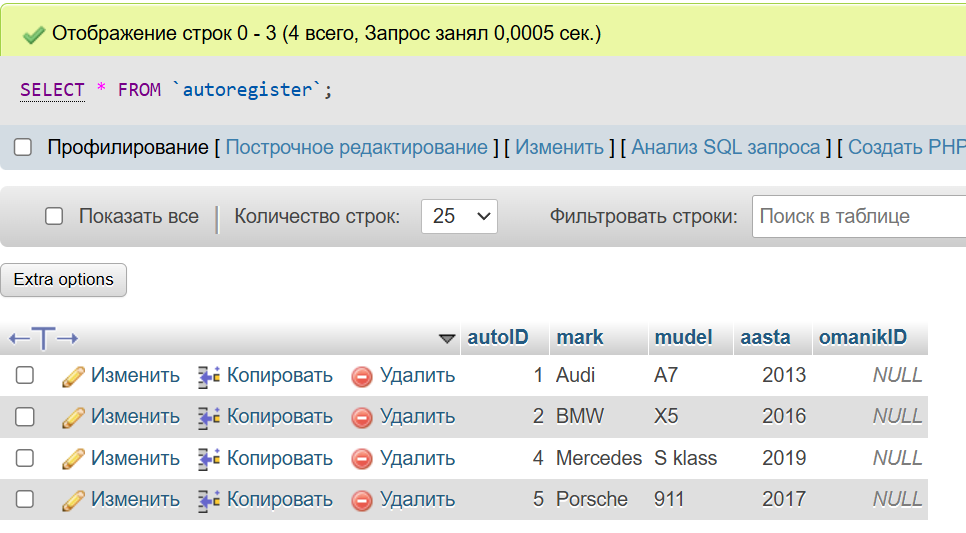The width and height of the screenshot is (966, 533).
Task: Expand the column options triangle before autoID
Action: (x=447, y=338)
